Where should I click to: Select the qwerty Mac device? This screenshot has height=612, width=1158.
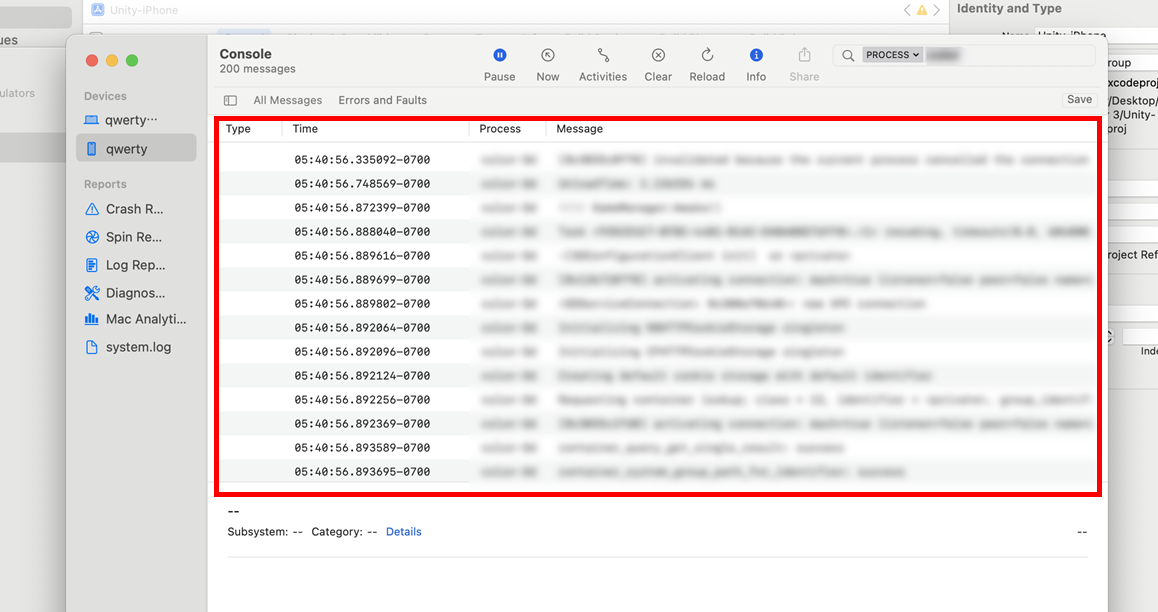click(136, 120)
